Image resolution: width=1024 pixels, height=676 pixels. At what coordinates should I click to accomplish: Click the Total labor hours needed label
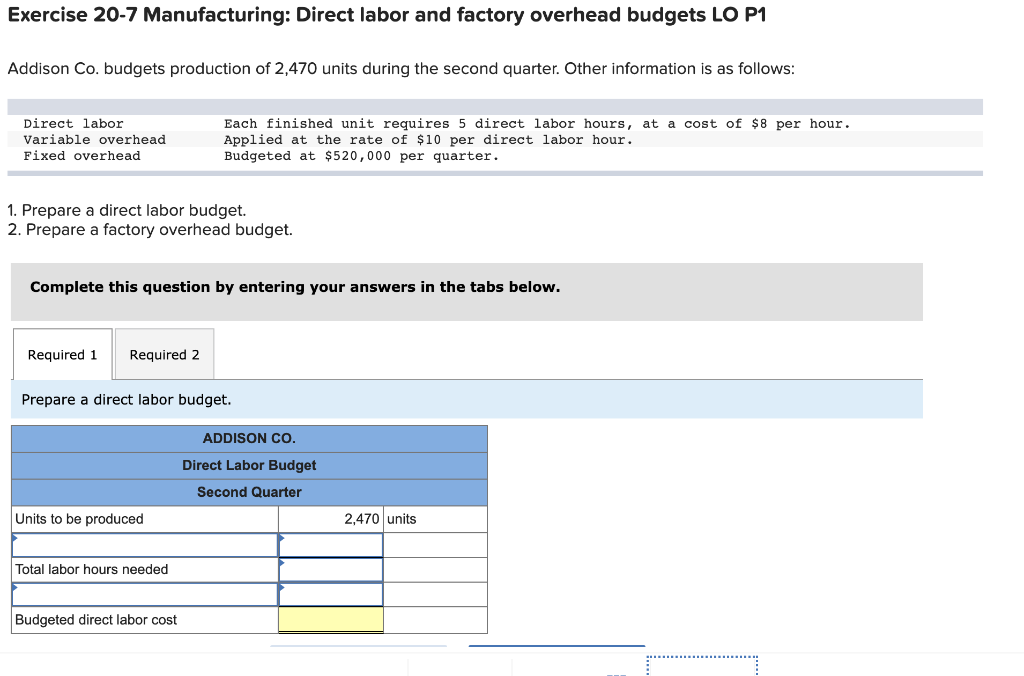91,570
